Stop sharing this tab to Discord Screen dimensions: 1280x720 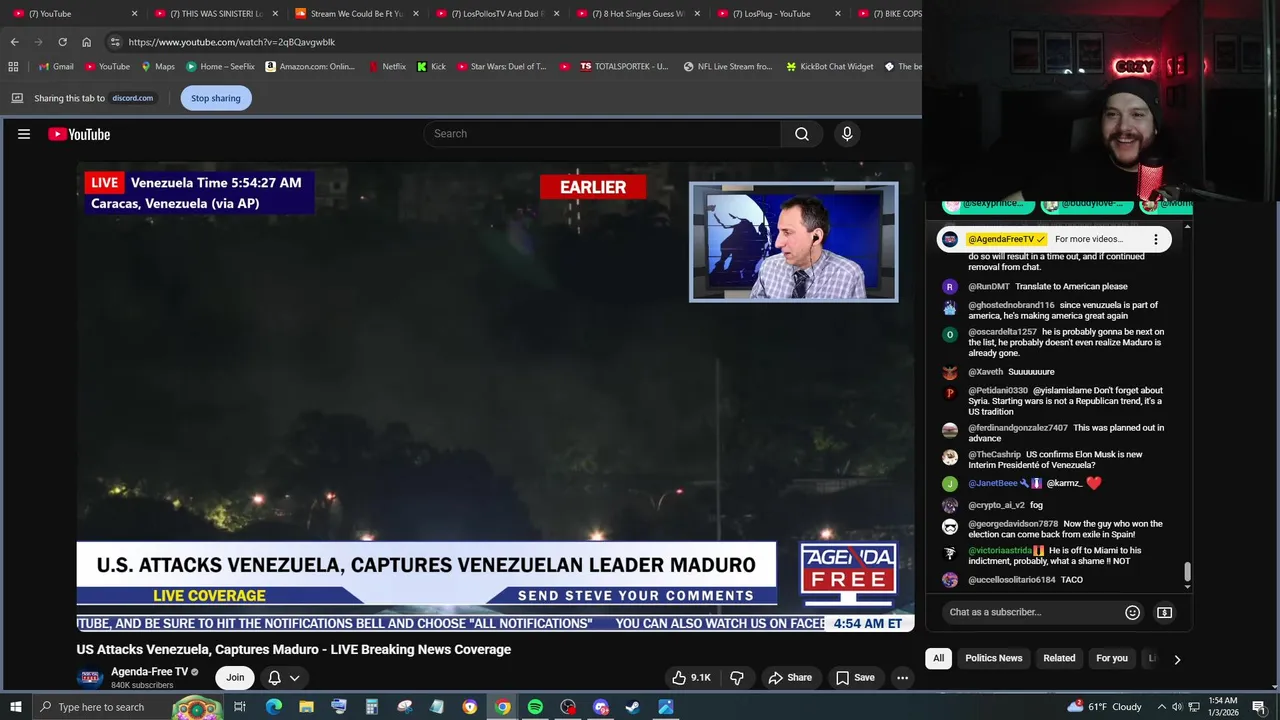[216, 98]
